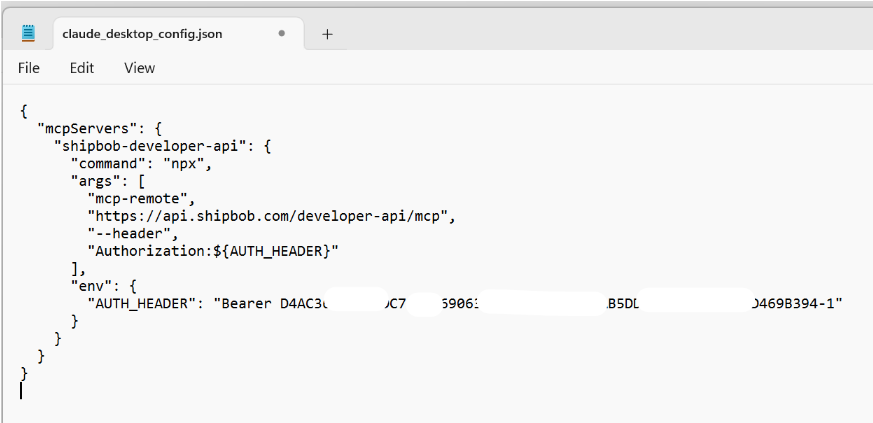Click the "AUTH_HEADER" key text

[x=143, y=303]
